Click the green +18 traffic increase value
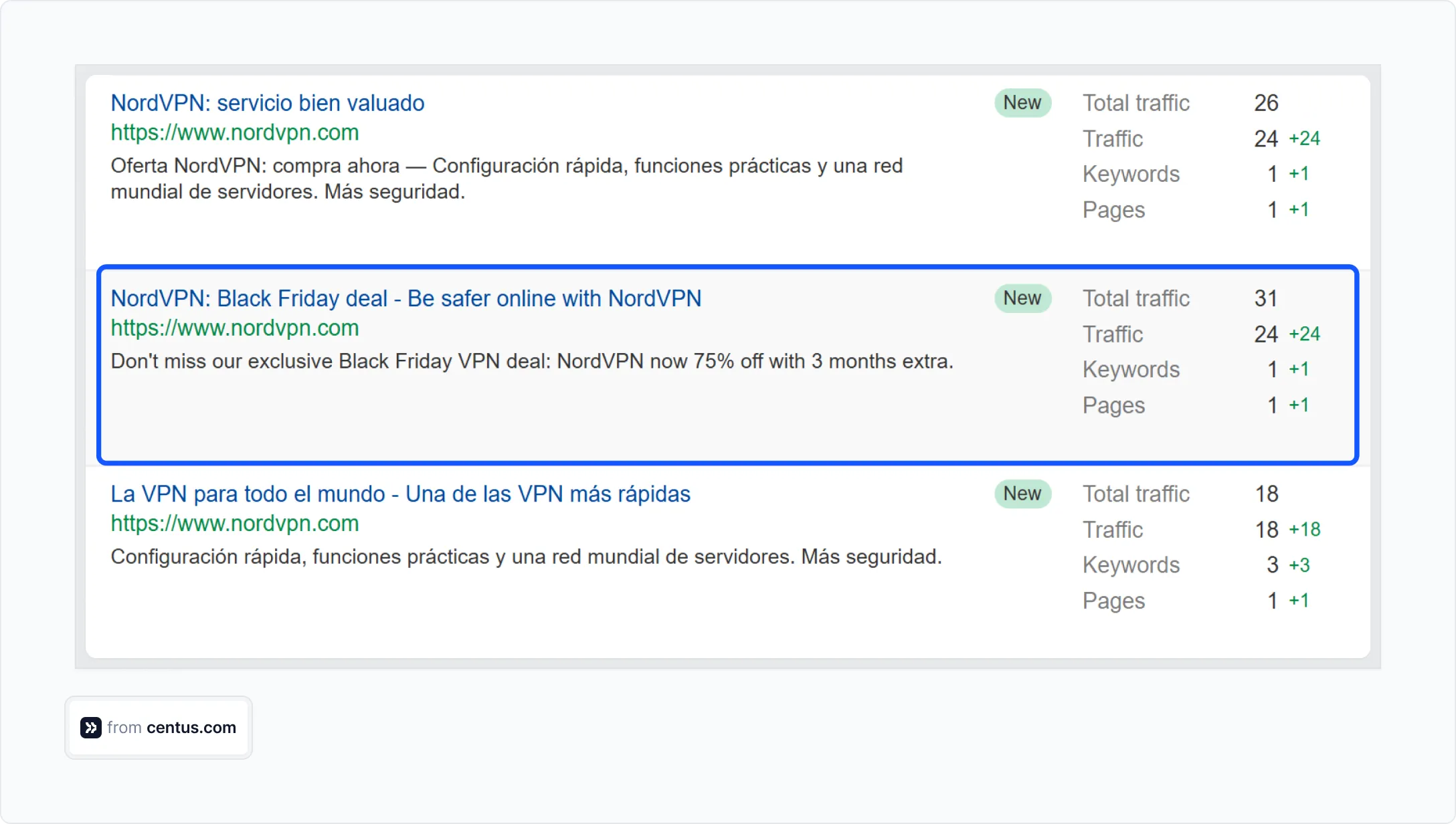Screen dimensions: 1456x824 1304,529
